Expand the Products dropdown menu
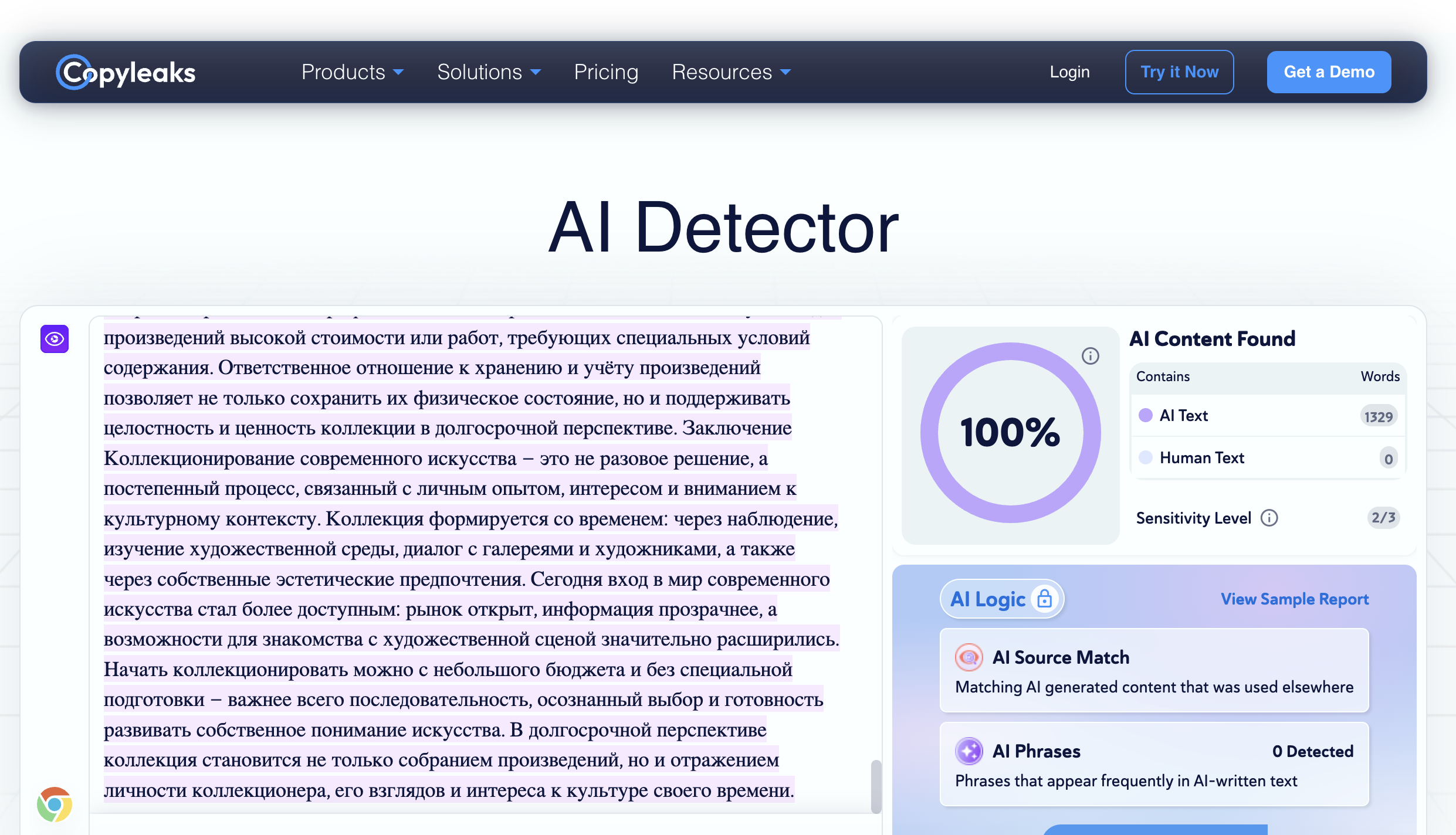The width and height of the screenshot is (1456, 835). 352,72
